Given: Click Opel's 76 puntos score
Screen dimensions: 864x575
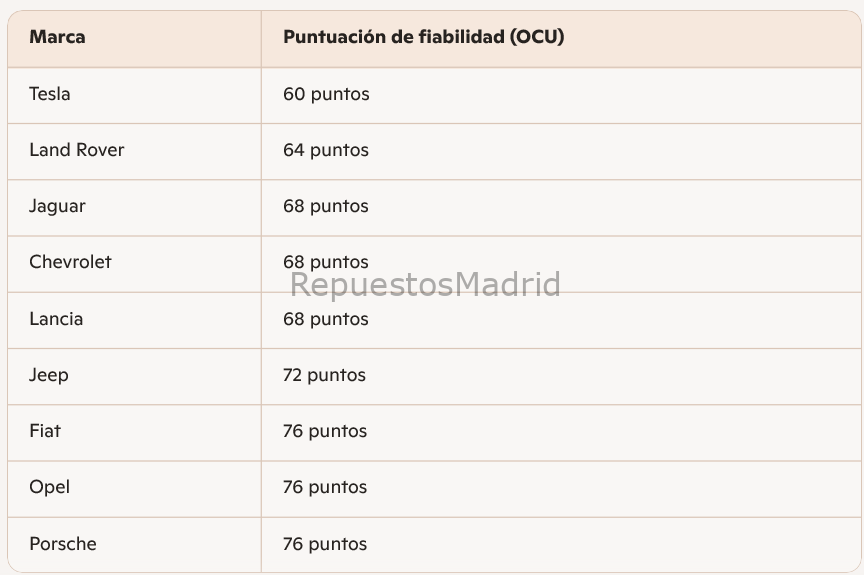Looking at the screenshot, I should coord(325,488).
